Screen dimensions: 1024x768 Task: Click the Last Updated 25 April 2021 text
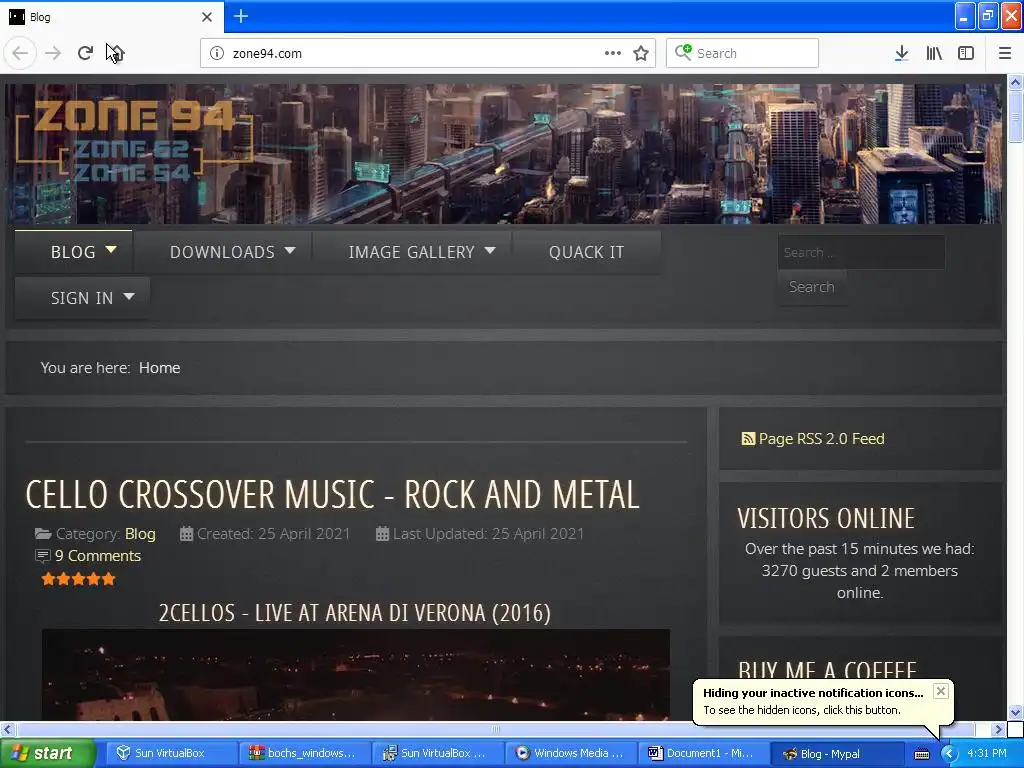(488, 534)
